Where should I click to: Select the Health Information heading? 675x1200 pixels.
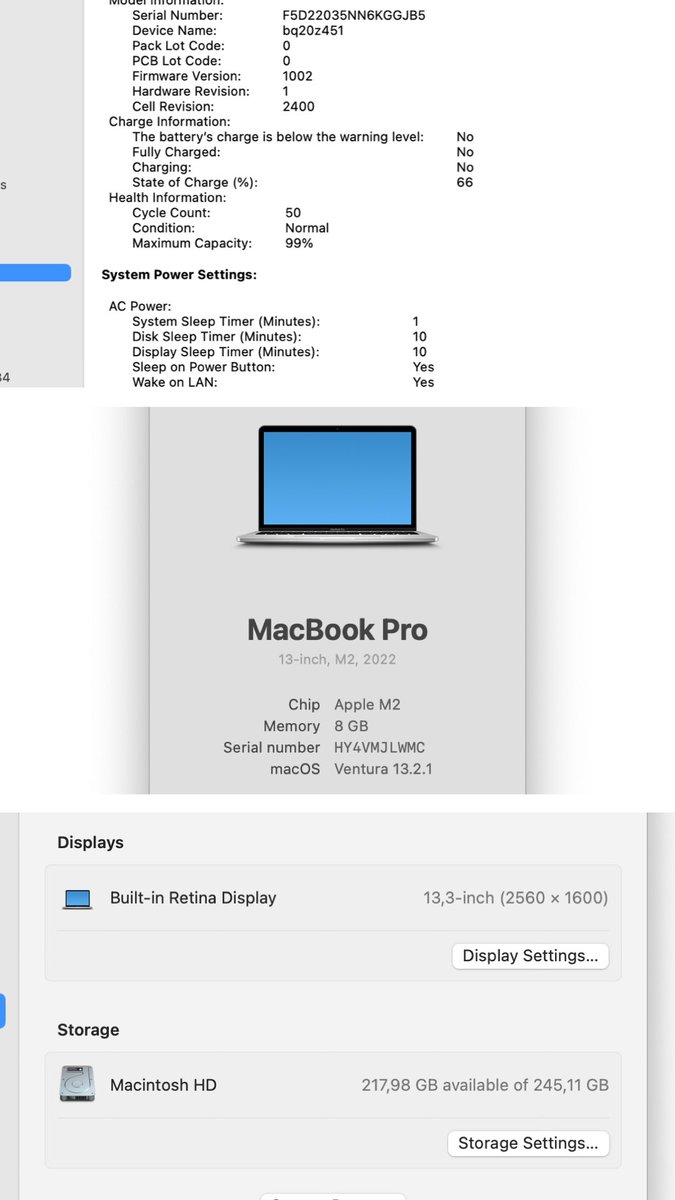click(x=168, y=198)
